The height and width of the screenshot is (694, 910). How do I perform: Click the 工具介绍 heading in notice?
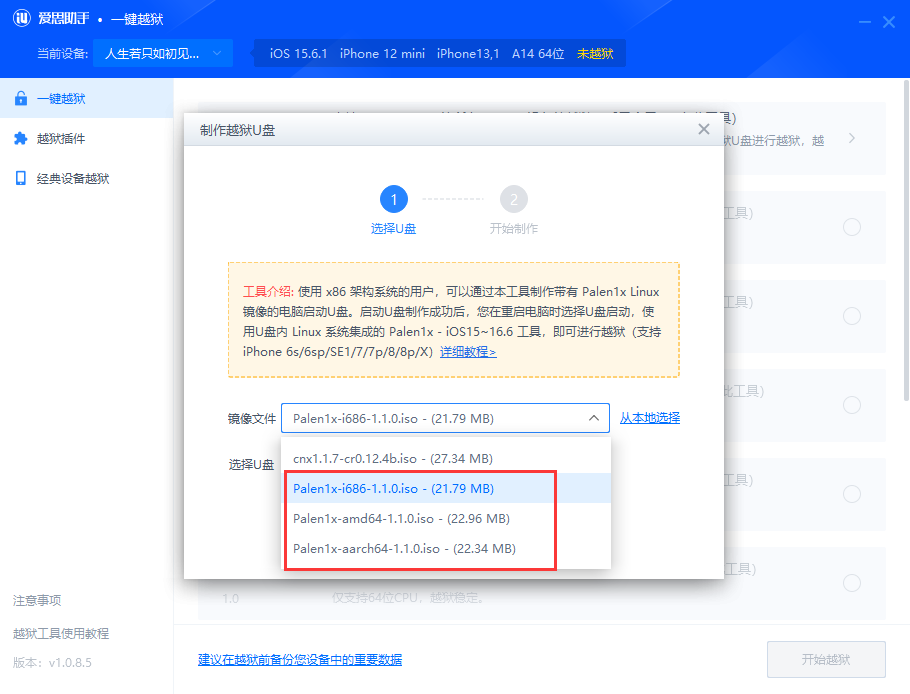[x=268, y=291]
